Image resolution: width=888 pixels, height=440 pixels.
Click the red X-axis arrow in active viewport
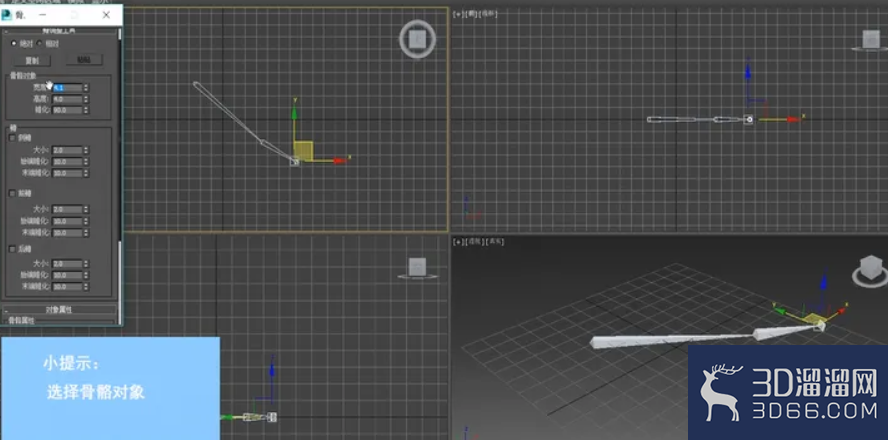[x=340, y=161]
